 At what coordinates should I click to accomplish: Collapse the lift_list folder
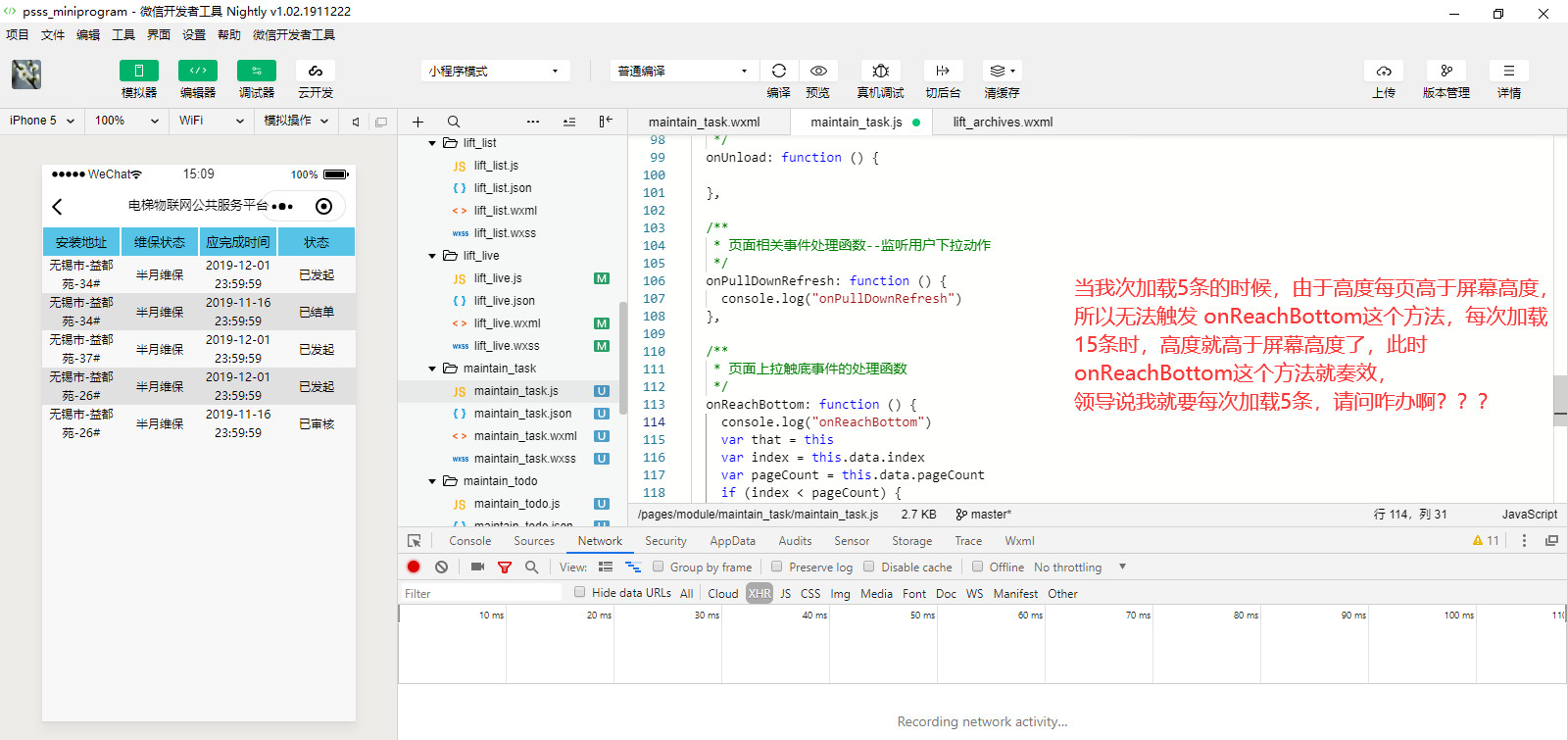432,143
